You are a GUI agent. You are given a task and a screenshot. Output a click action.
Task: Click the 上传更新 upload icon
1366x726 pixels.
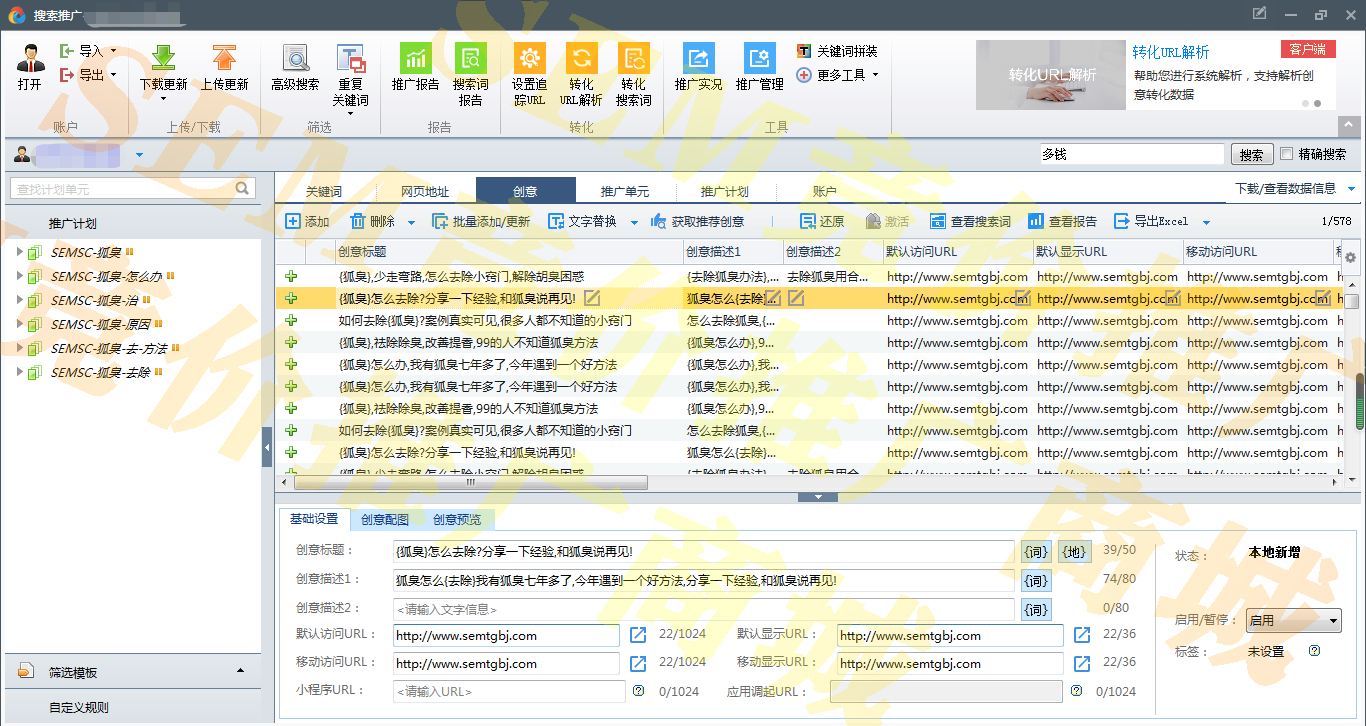click(224, 58)
